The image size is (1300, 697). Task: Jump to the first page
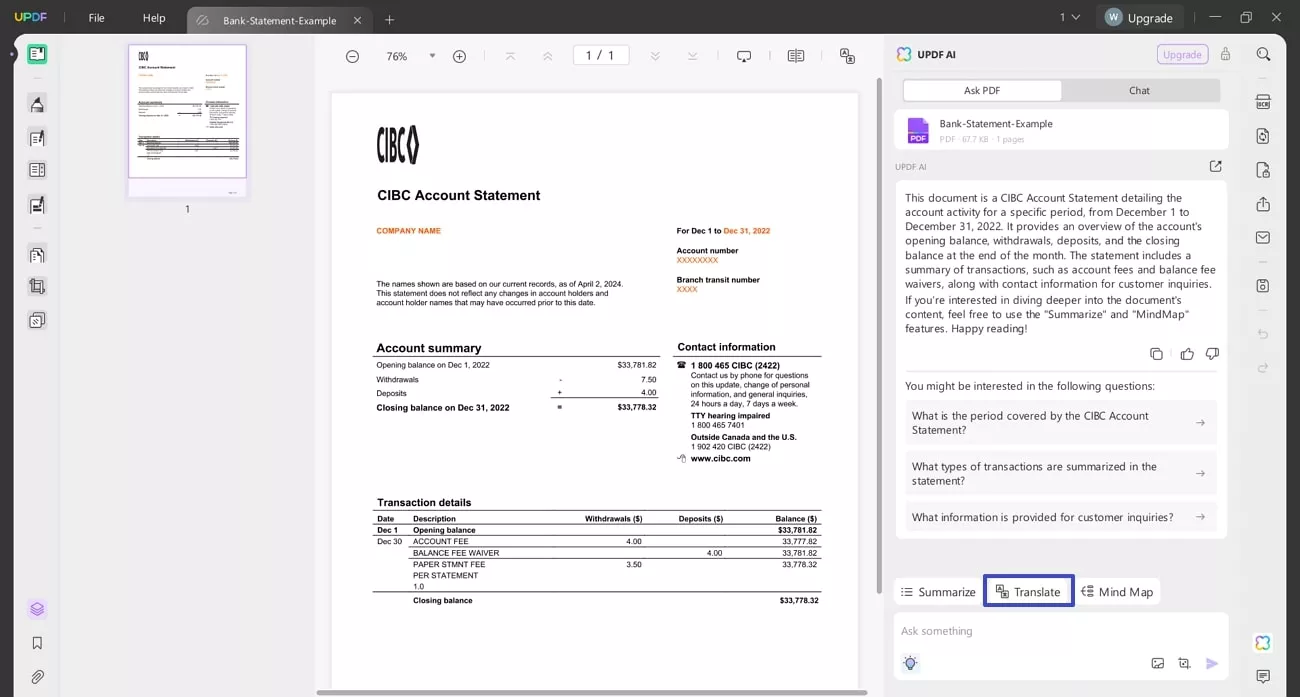pyautogui.click(x=510, y=56)
